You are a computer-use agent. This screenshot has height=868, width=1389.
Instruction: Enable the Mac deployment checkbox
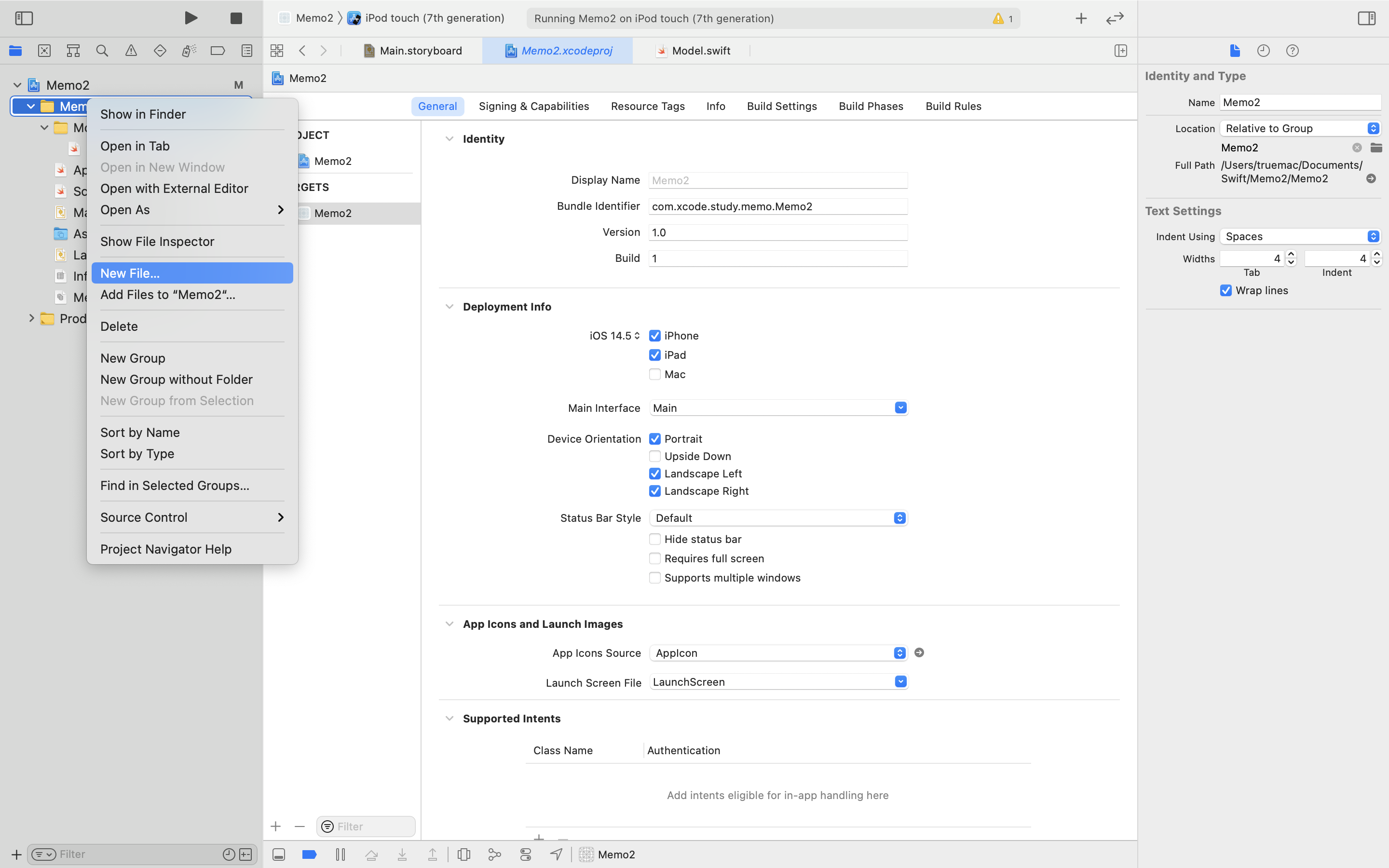click(x=655, y=374)
